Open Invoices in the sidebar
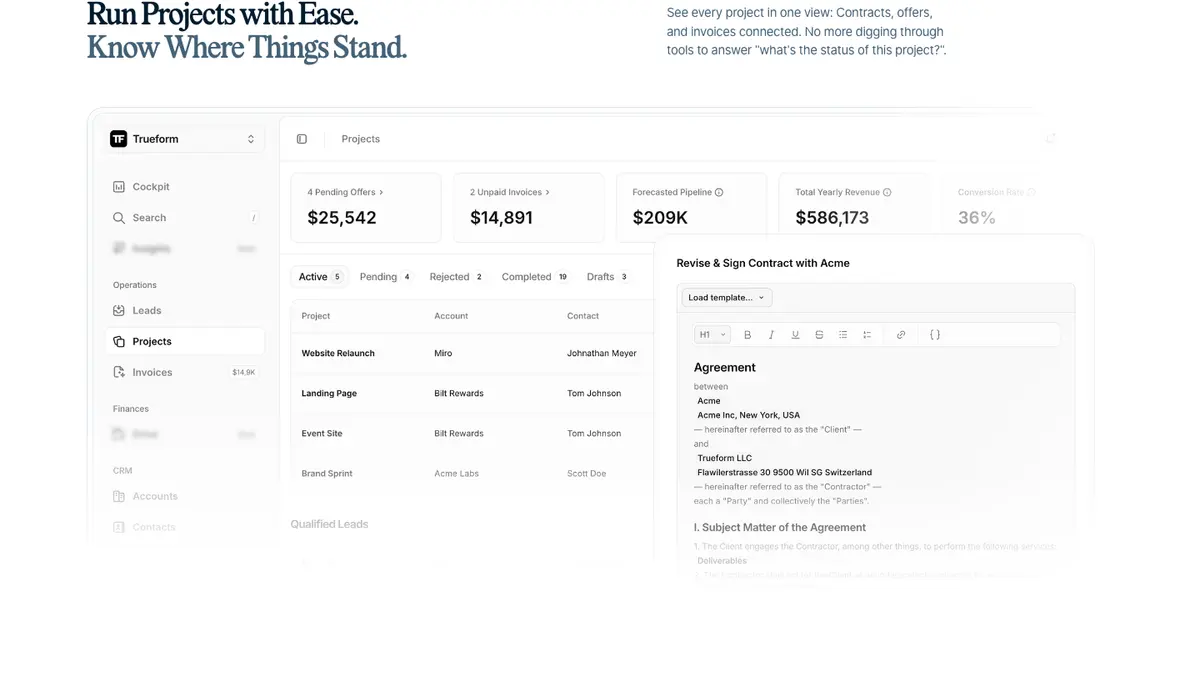Image resolution: width=1200 pixels, height=683 pixels. click(x=185, y=373)
